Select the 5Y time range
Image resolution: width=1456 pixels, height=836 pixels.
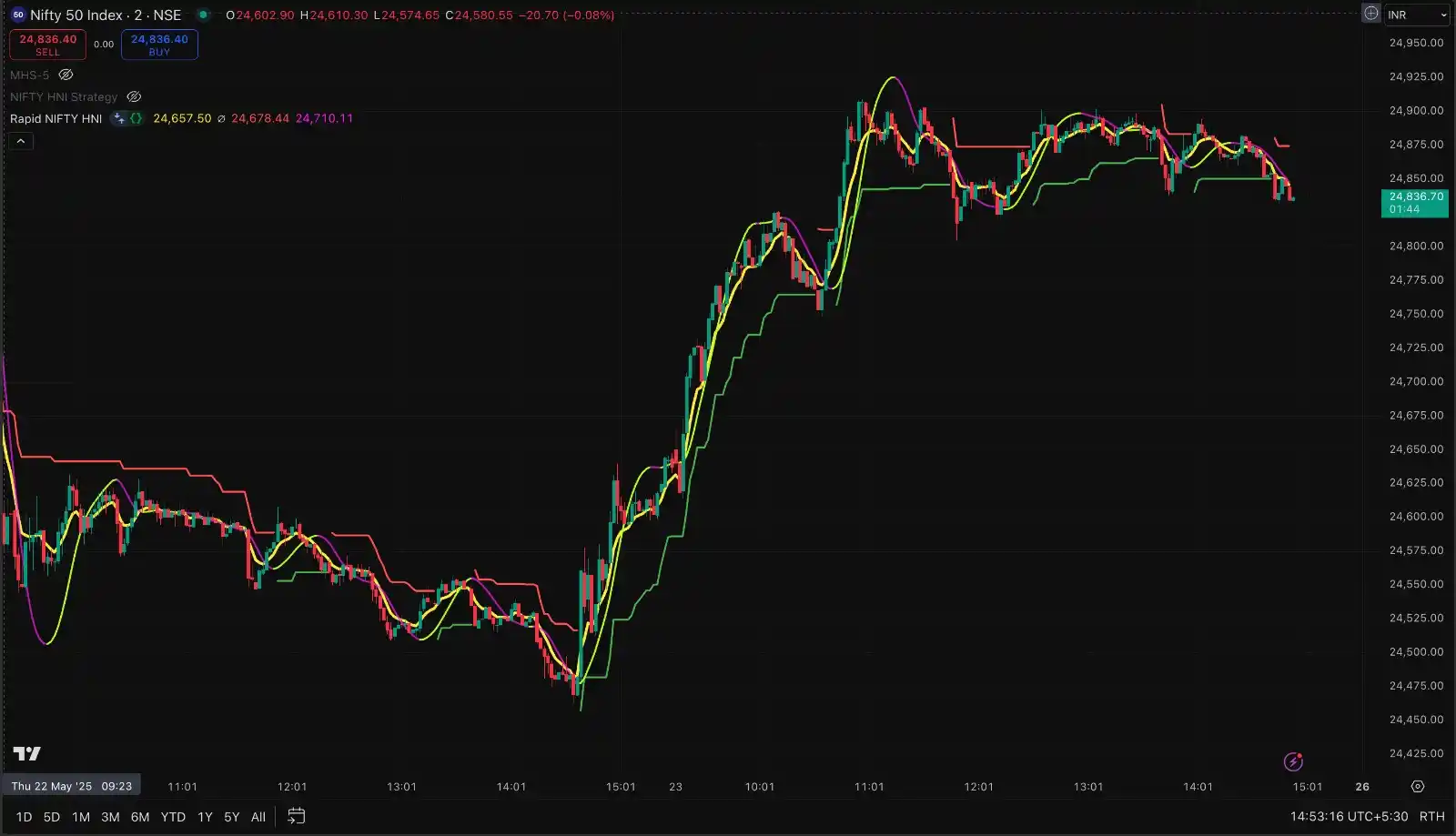(232, 817)
